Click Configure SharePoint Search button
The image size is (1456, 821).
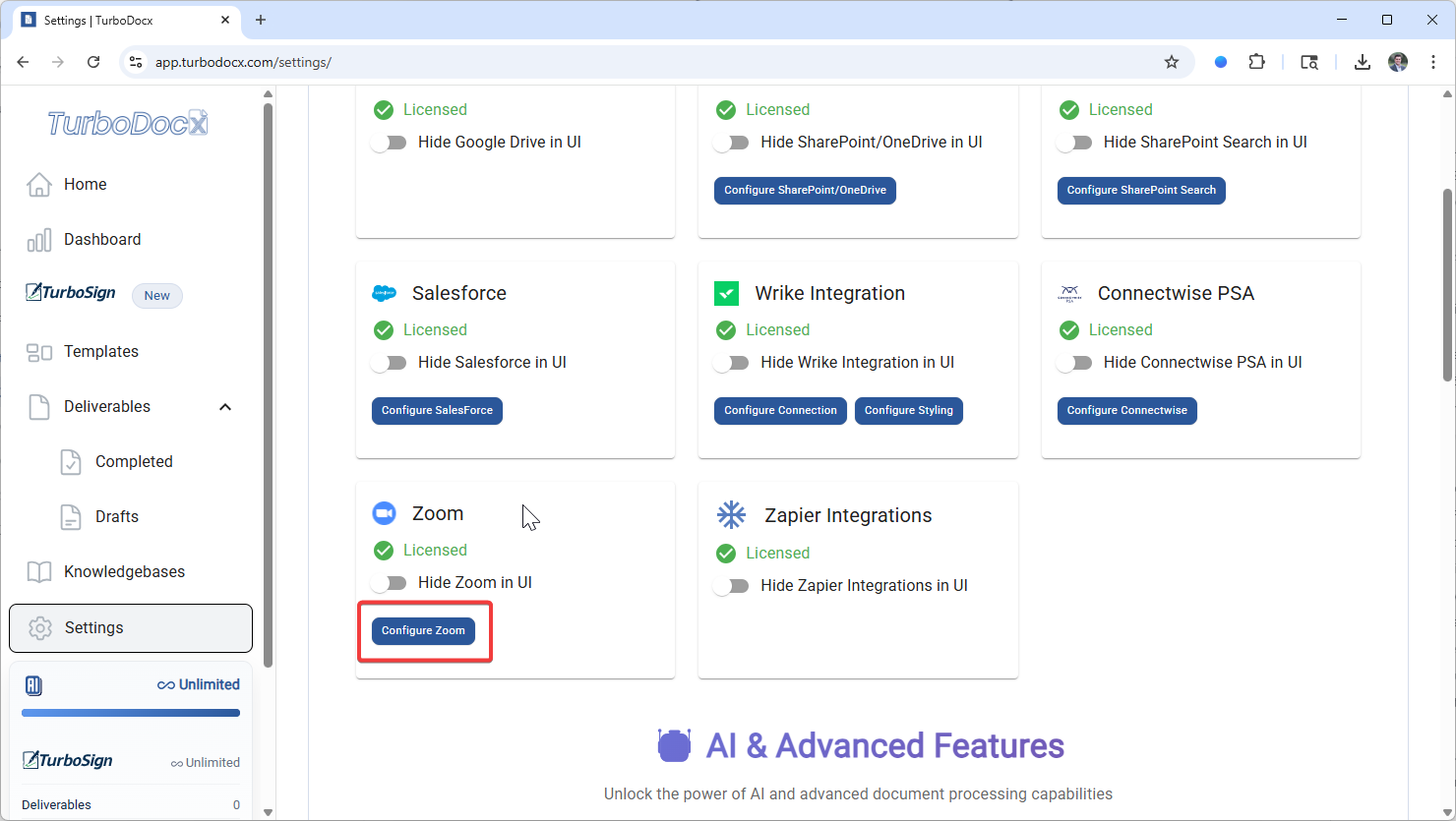pos(1141,191)
